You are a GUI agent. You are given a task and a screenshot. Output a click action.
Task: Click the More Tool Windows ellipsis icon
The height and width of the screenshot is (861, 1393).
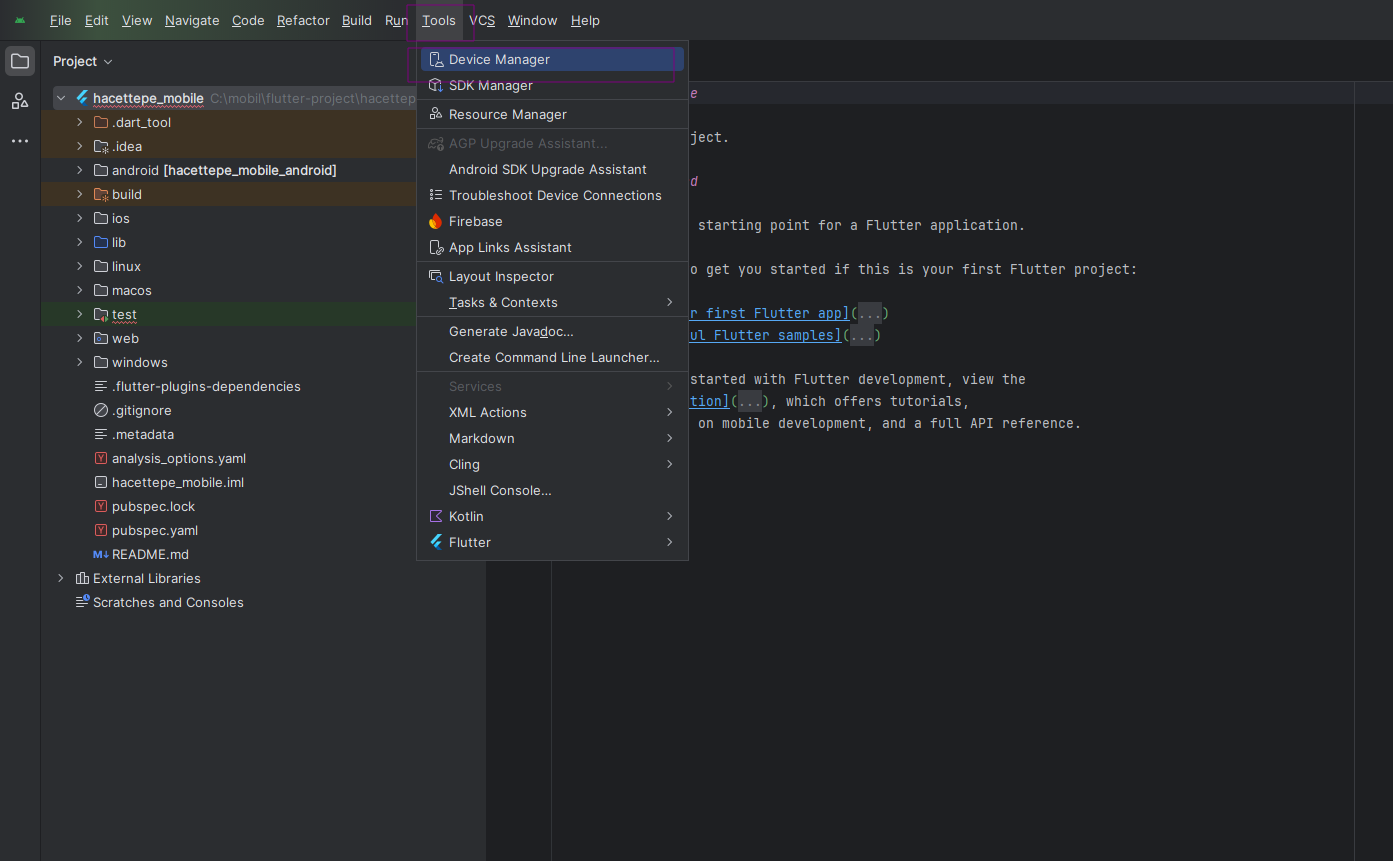tap(19, 140)
